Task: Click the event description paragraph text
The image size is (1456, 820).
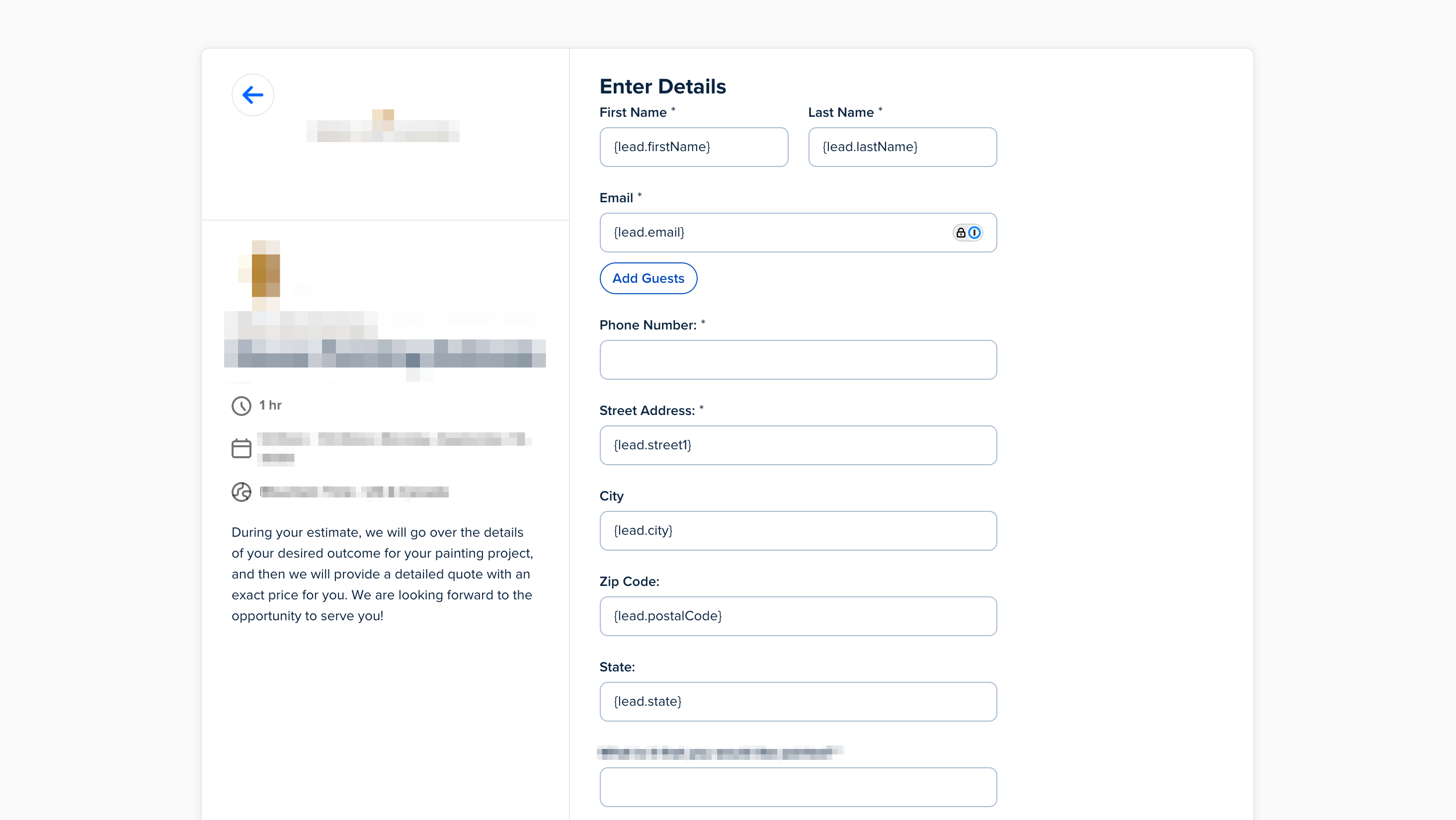Action: pyautogui.click(x=382, y=574)
